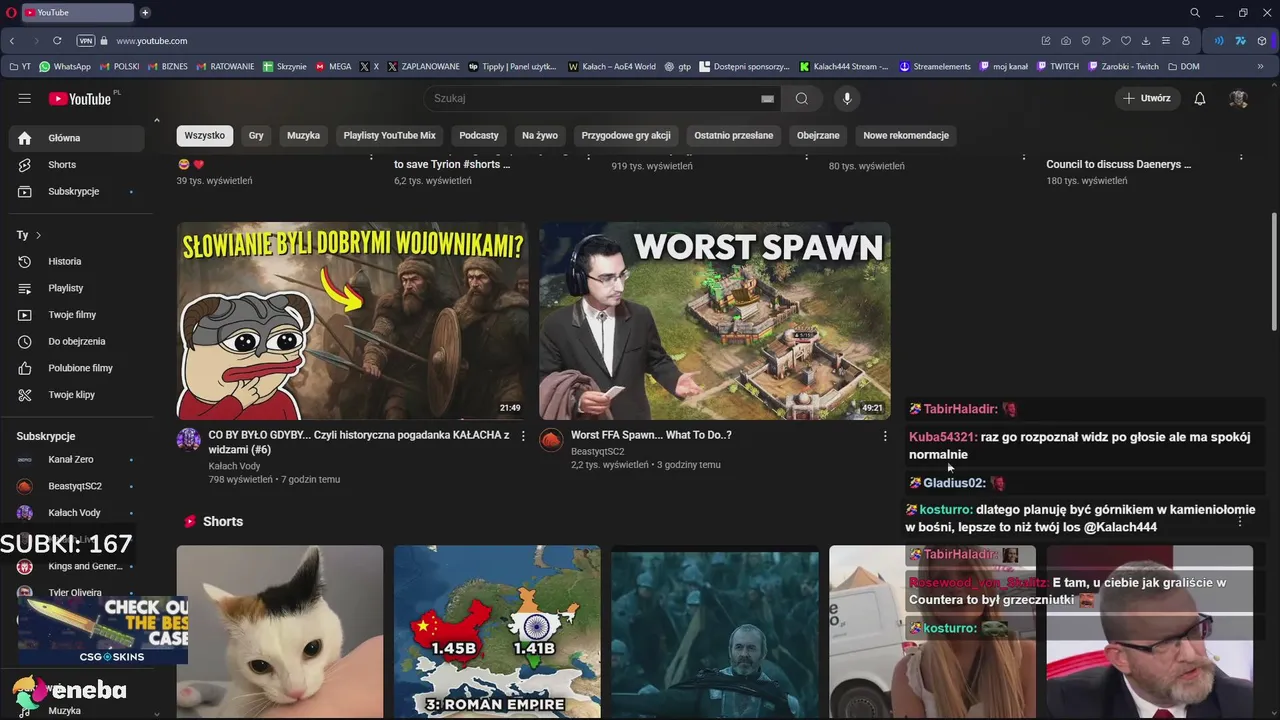Open Kałach Vody subscription in sidebar

click(x=76, y=512)
